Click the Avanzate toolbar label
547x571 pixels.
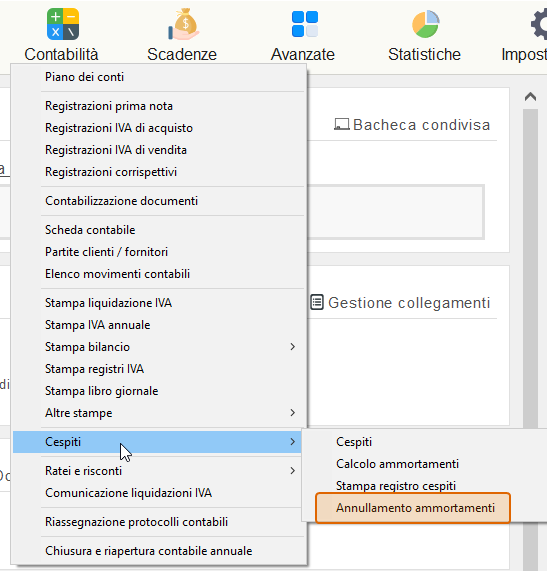coord(303,55)
